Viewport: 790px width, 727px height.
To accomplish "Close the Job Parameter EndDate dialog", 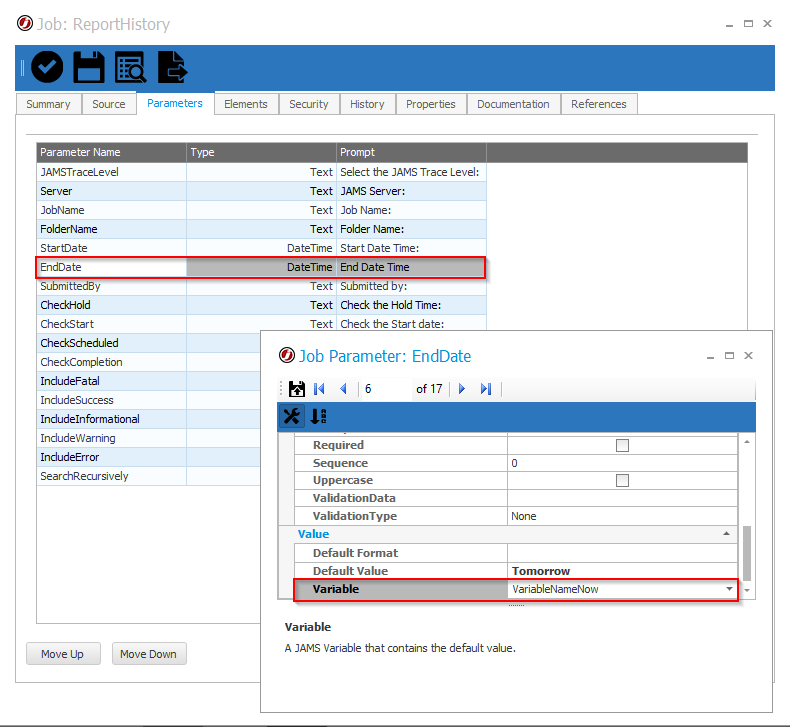I will coord(748,355).
